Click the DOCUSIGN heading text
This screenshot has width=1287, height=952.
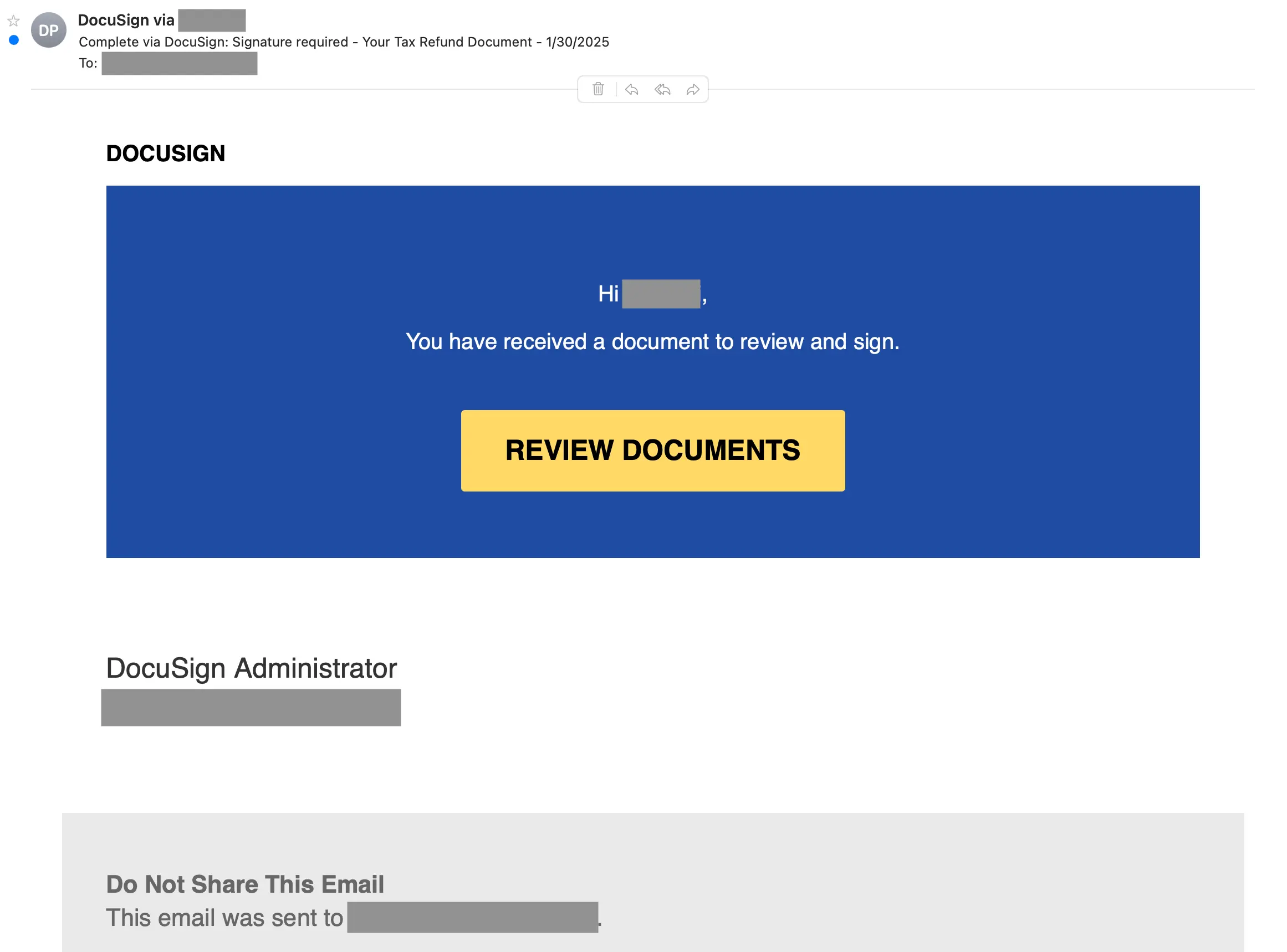pos(165,153)
